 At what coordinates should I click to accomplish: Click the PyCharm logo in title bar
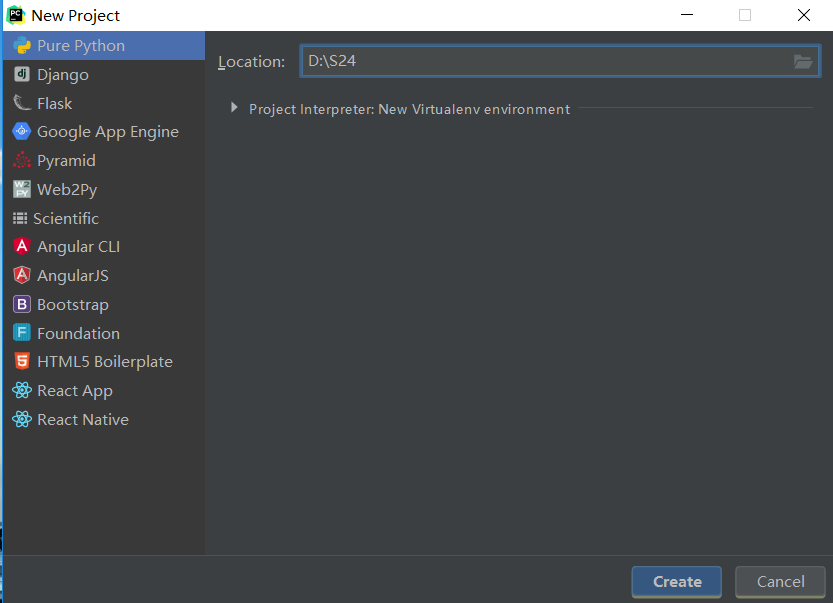pos(16,15)
